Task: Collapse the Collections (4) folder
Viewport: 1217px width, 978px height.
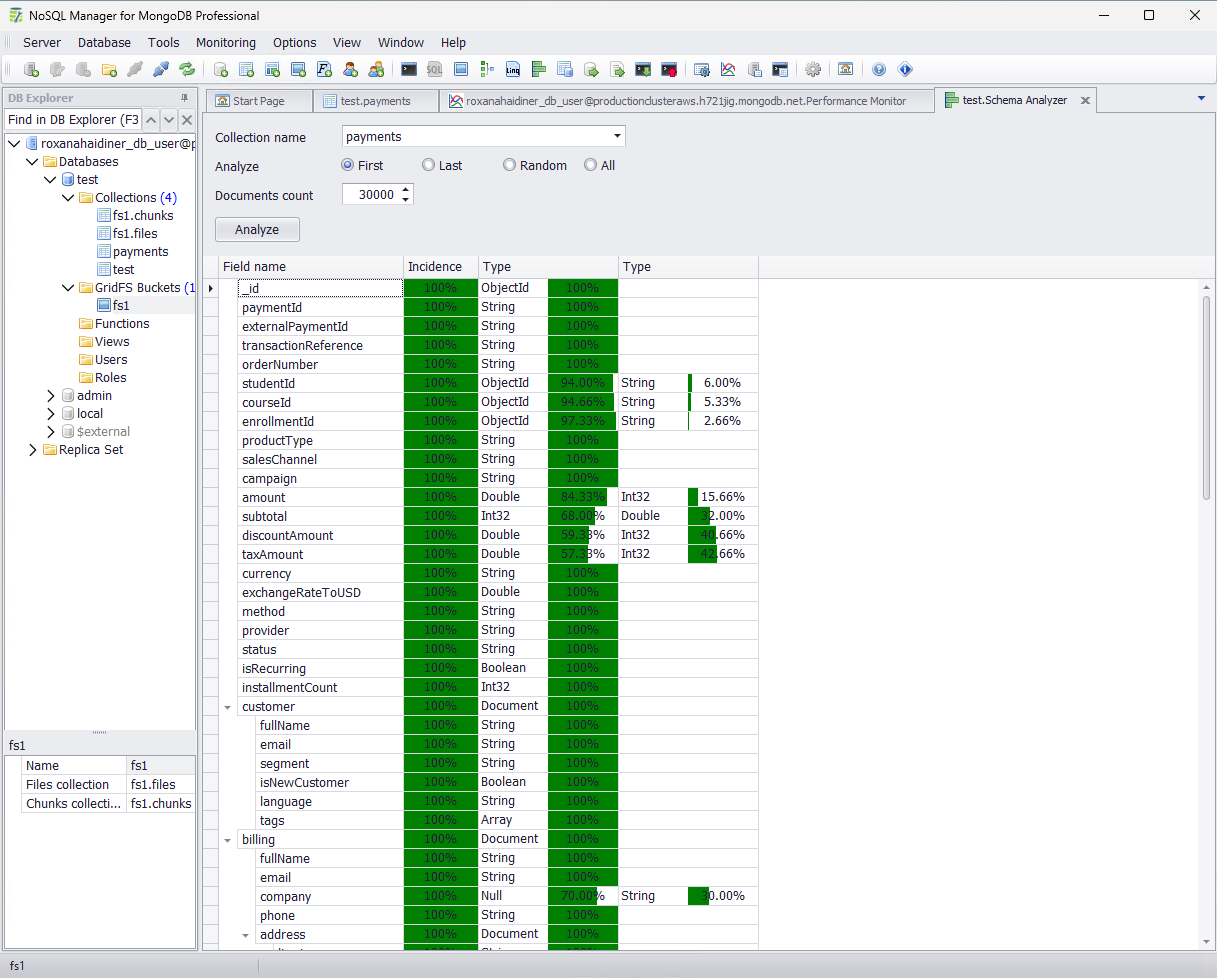Action: point(69,197)
